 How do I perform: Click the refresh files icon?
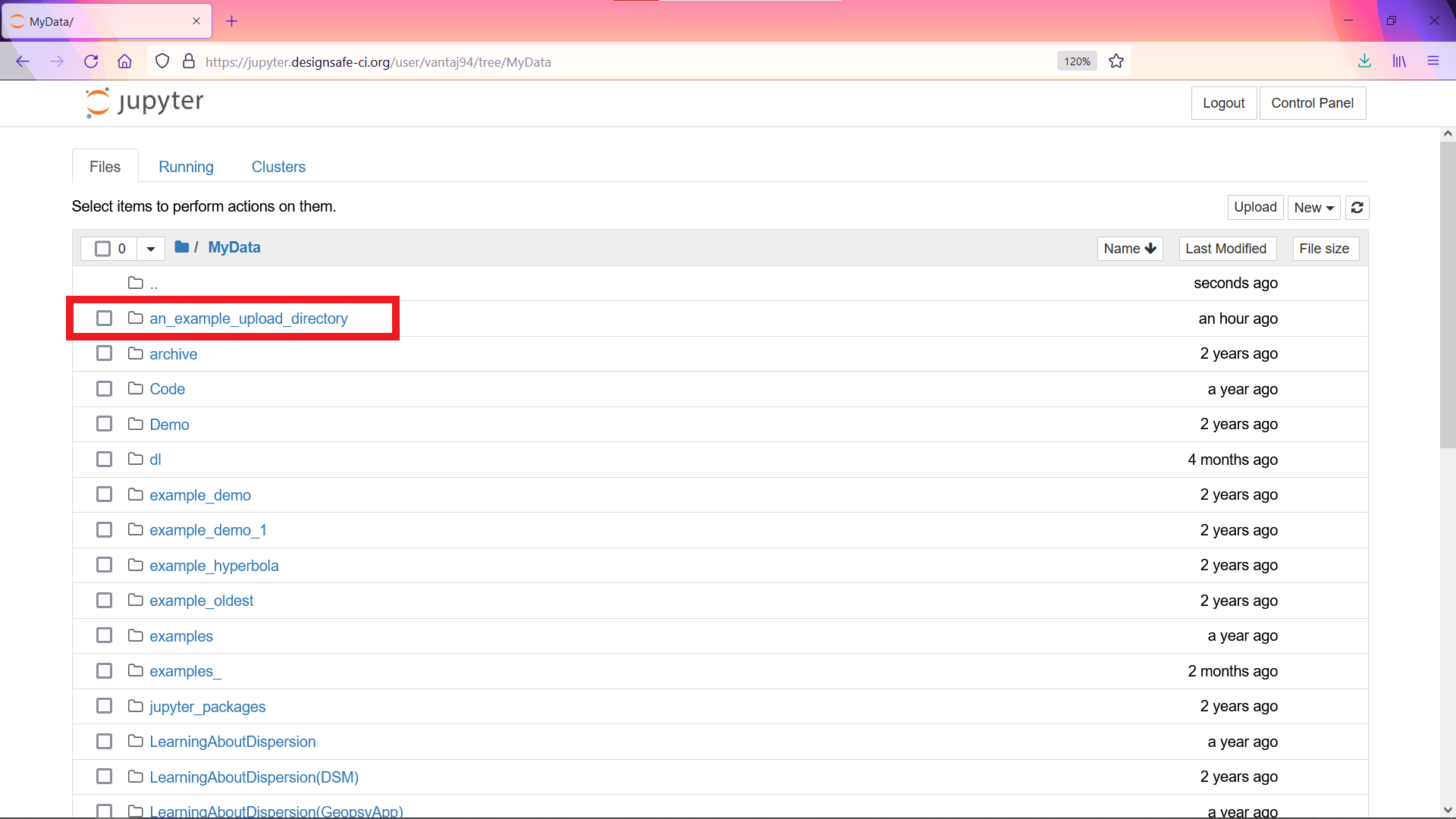coord(1357,207)
